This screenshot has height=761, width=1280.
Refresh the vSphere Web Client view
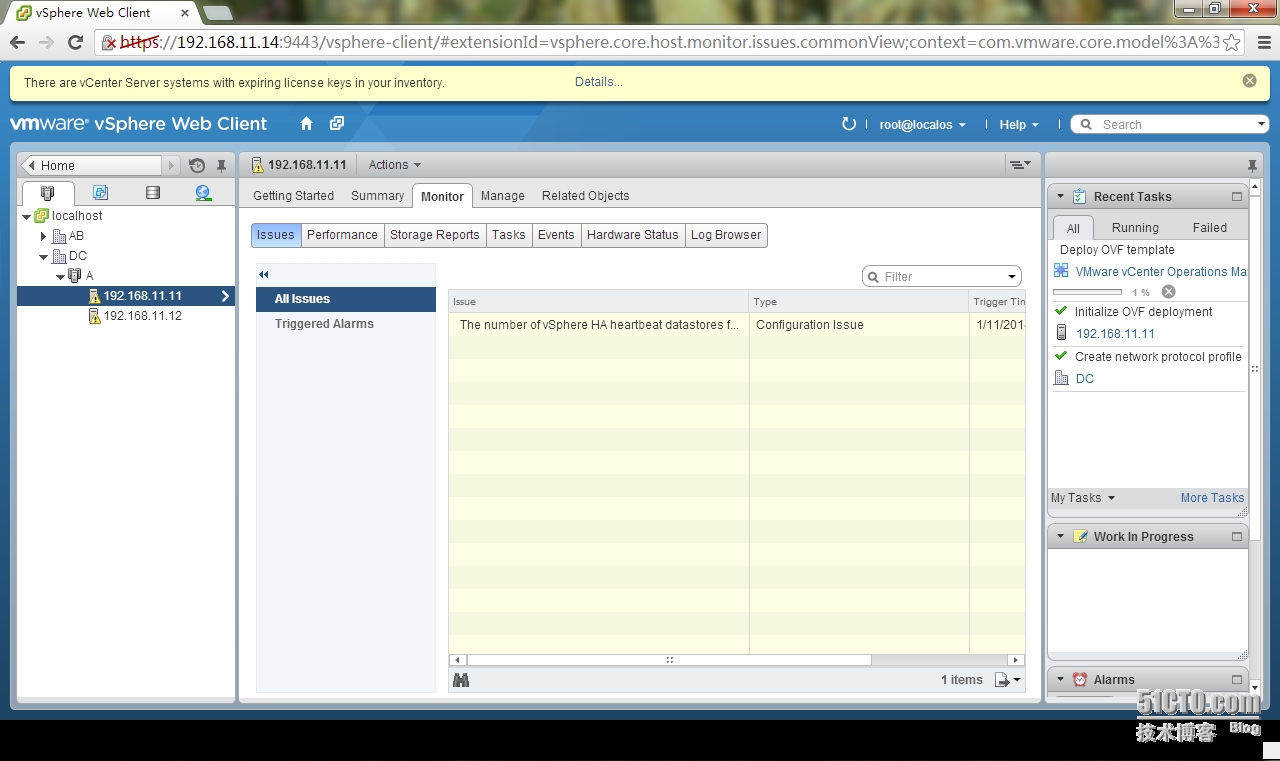(x=849, y=124)
